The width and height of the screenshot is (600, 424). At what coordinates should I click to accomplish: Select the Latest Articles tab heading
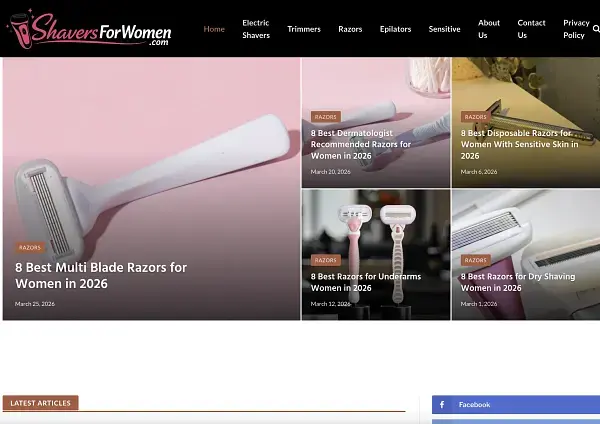pos(40,403)
